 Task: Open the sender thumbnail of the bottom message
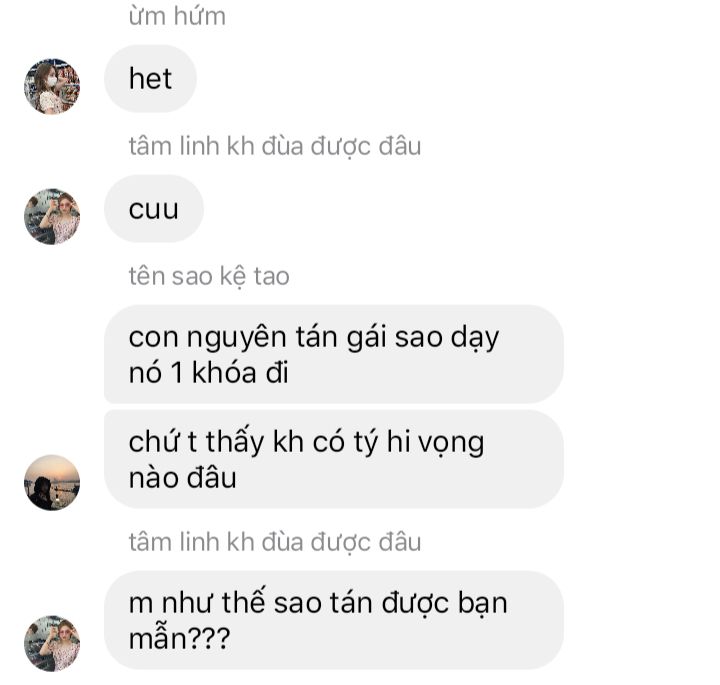coord(52,643)
